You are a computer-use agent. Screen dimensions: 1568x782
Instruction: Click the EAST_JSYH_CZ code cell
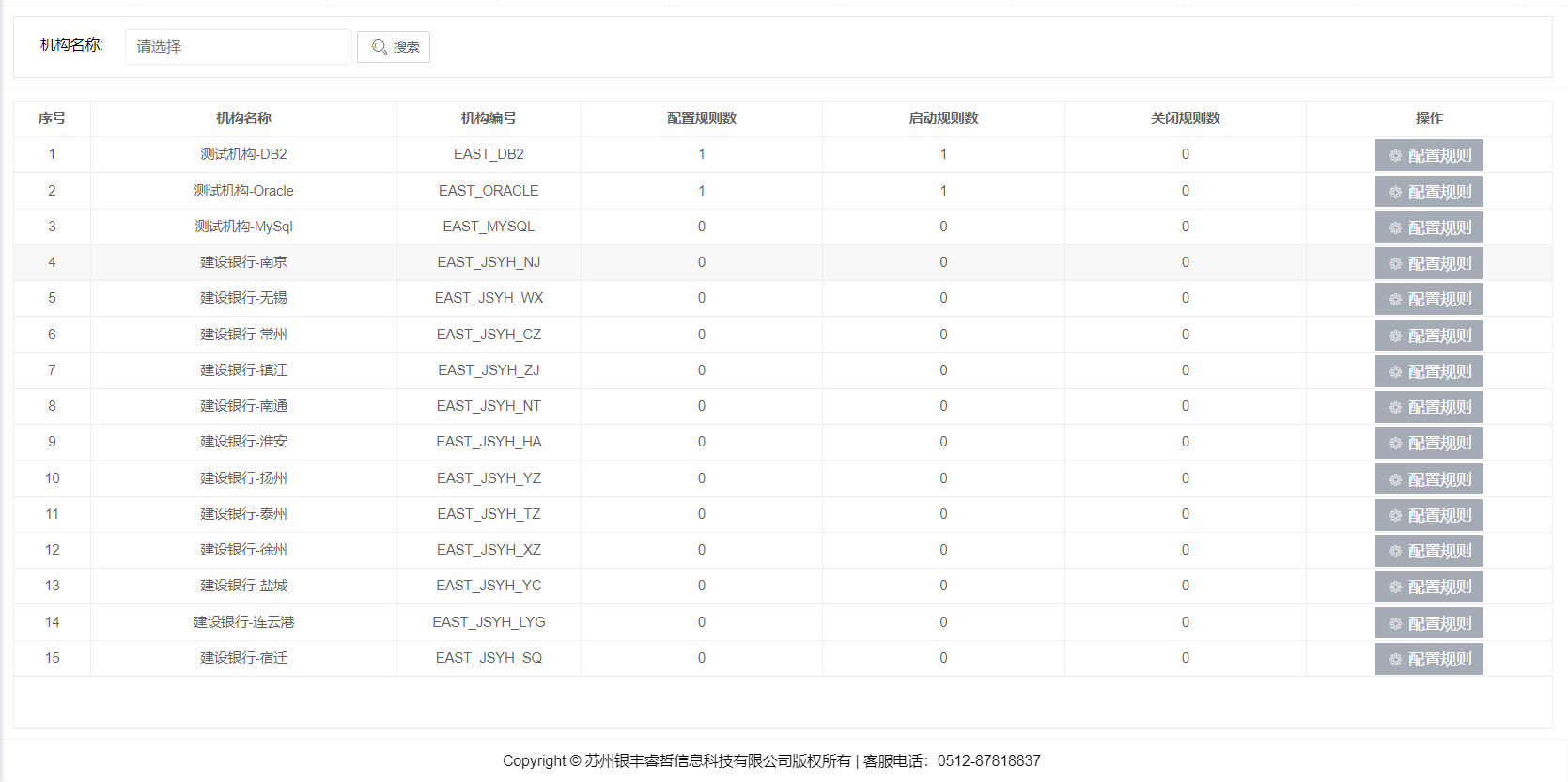489,335
